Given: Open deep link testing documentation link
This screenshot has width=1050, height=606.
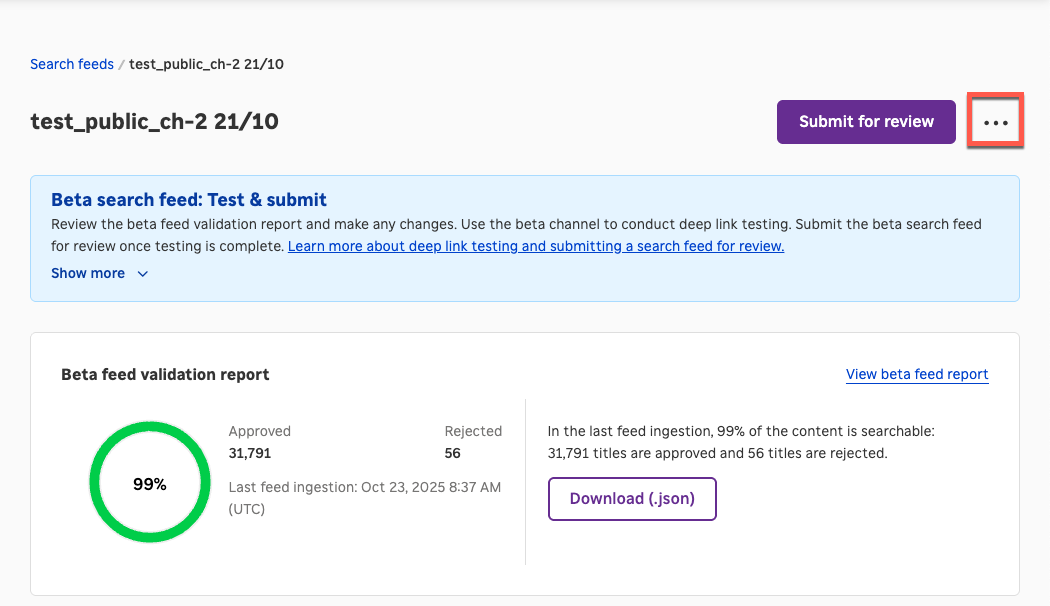Looking at the screenshot, I should (536, 246).
